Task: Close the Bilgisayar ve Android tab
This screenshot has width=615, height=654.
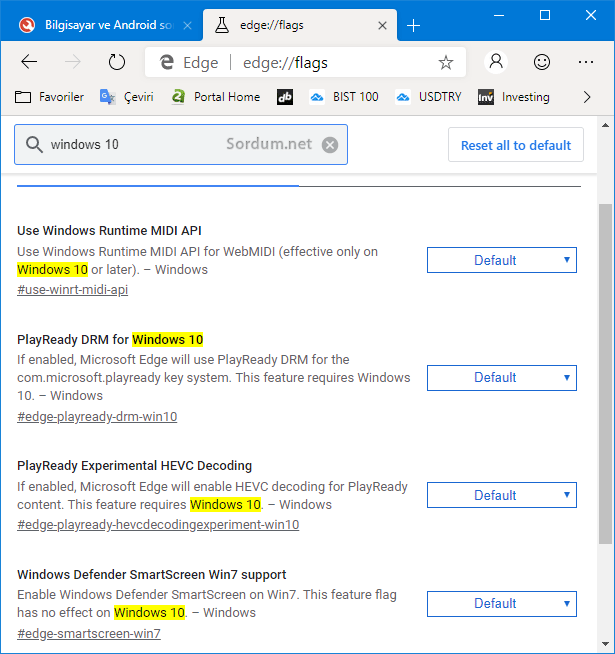Action: tap(187, 25)
